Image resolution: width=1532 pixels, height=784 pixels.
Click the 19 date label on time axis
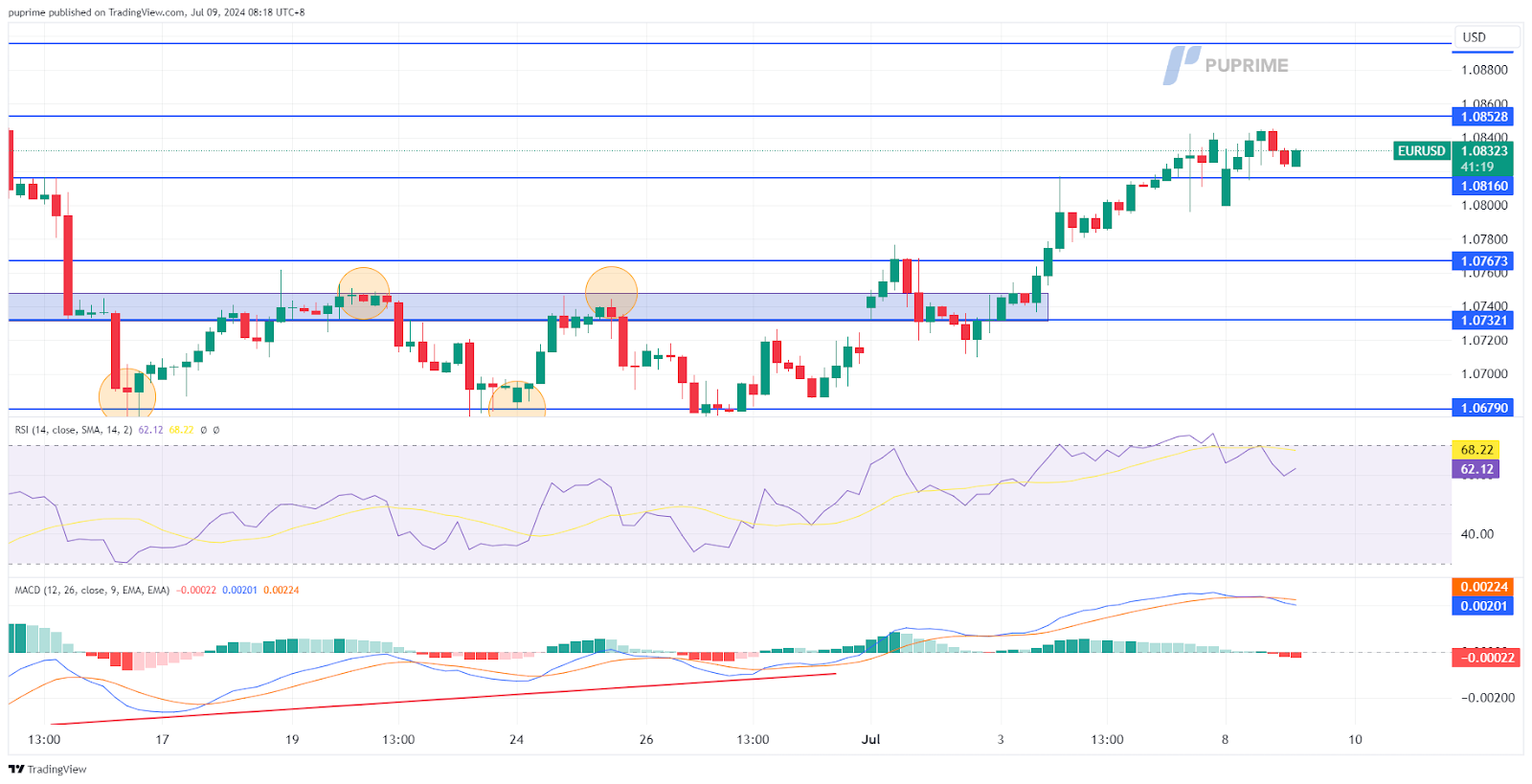[292, 739]
